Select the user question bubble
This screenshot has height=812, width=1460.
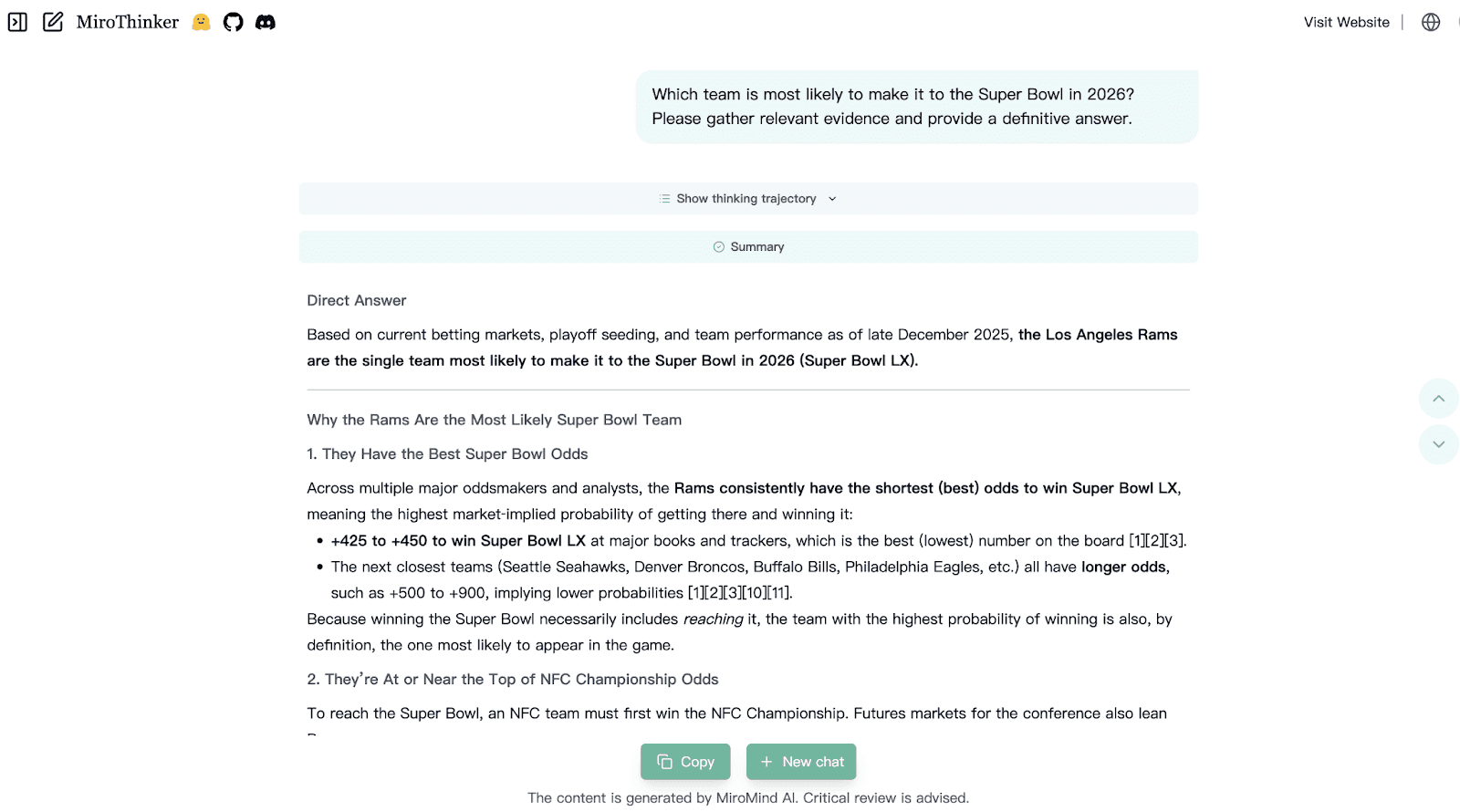[x=917, y=107]
